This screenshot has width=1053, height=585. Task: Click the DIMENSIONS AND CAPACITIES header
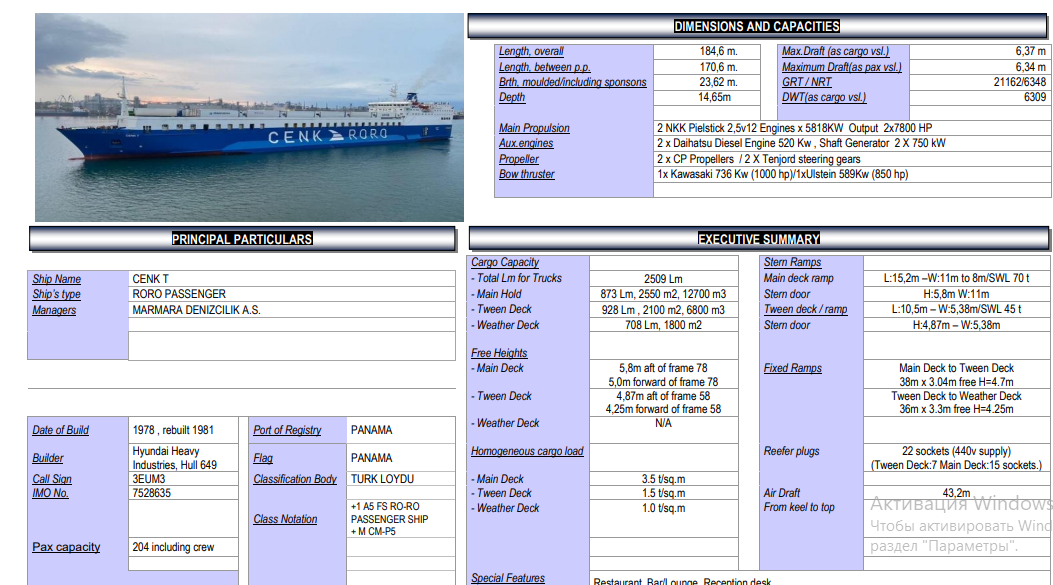coord(756,27)
